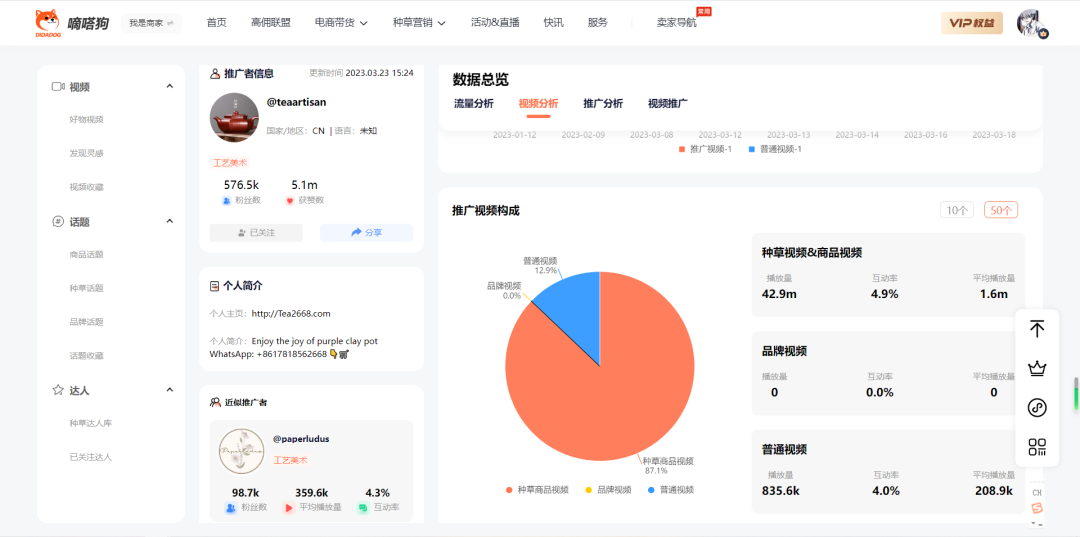Open 活动&直播 in top navigation
The height and width of the screenshot is (537, 1080).
click(x=495, y=23)
